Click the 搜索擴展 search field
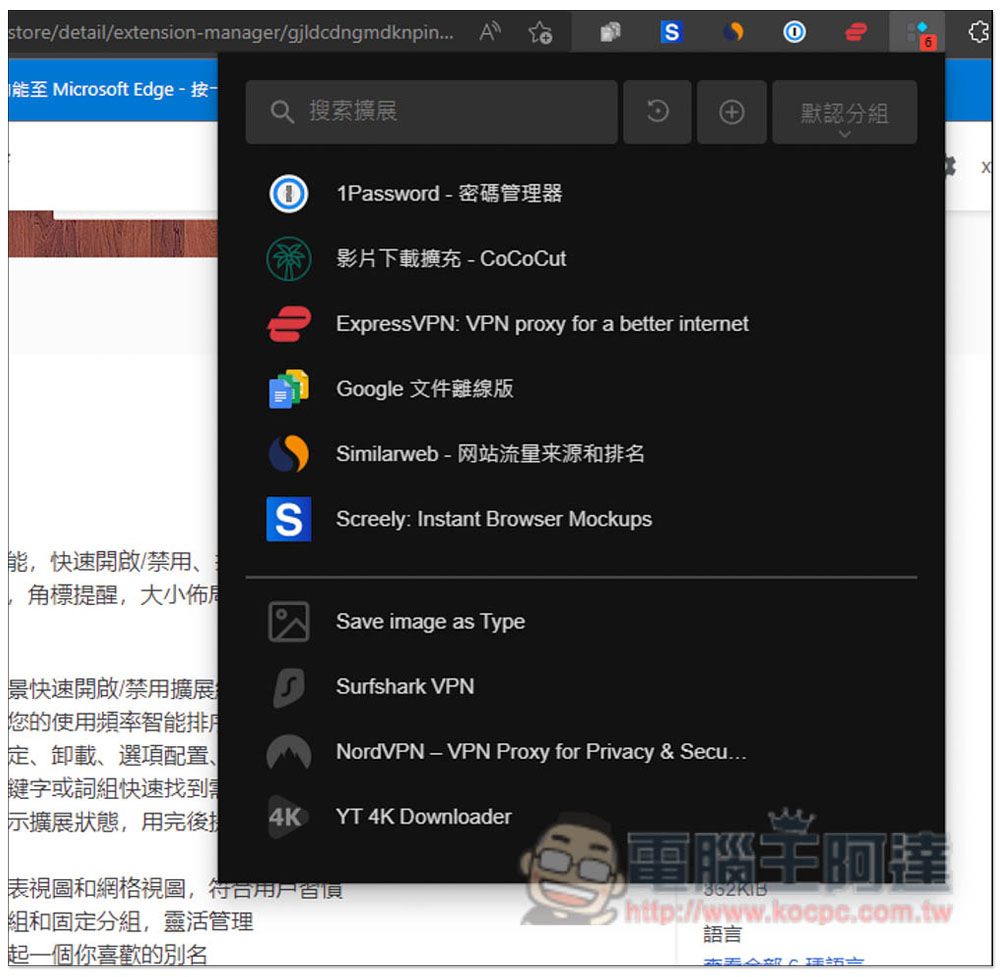 (432, 112)
